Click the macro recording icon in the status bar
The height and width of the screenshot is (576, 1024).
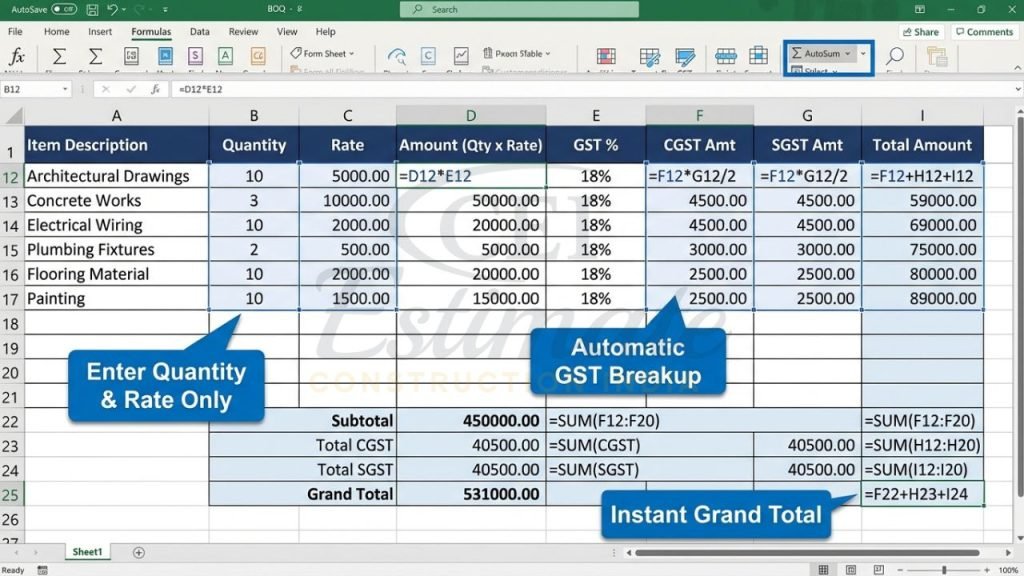tap(42, 570)
